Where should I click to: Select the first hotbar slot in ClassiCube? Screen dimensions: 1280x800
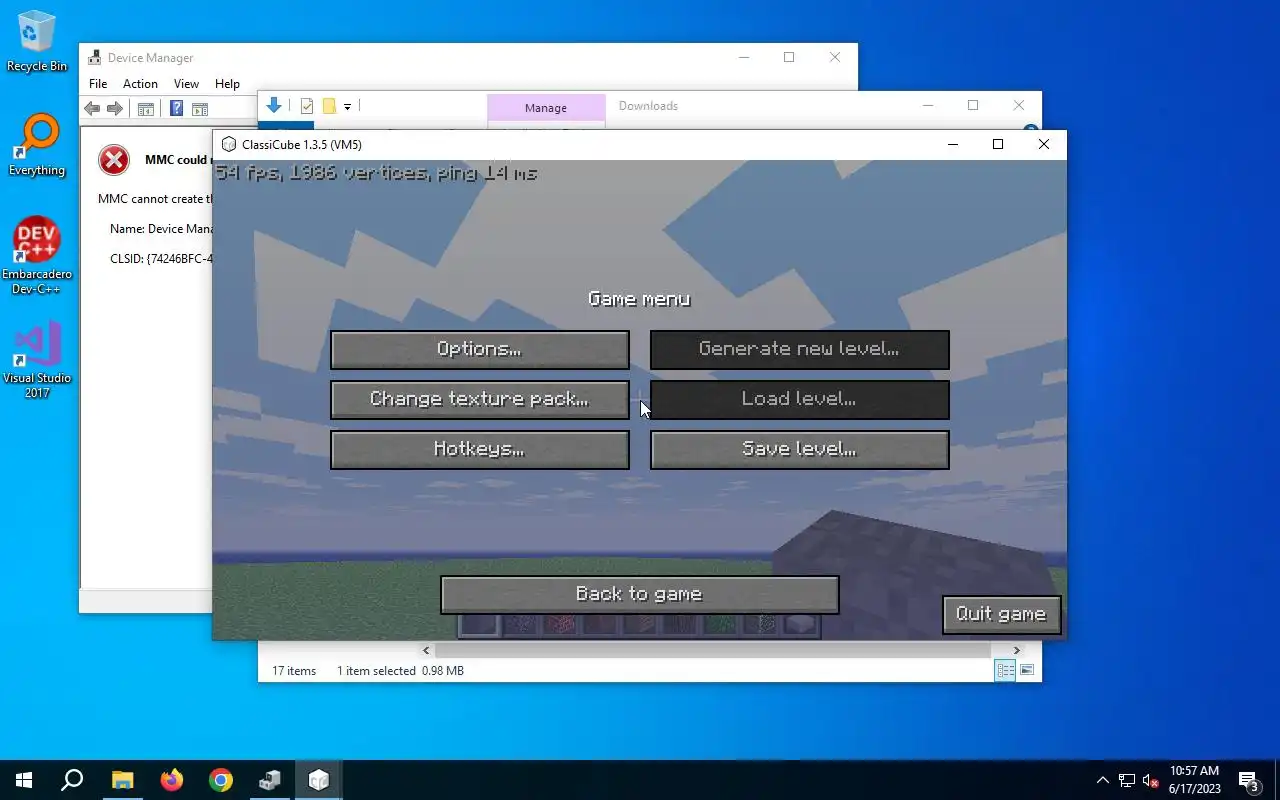pyautogui.click(x=479, y=625)
